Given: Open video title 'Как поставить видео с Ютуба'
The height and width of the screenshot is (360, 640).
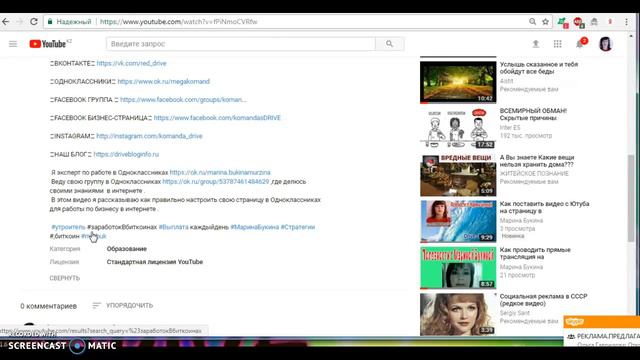Looking at the screenshot, I should pos(544,207).
